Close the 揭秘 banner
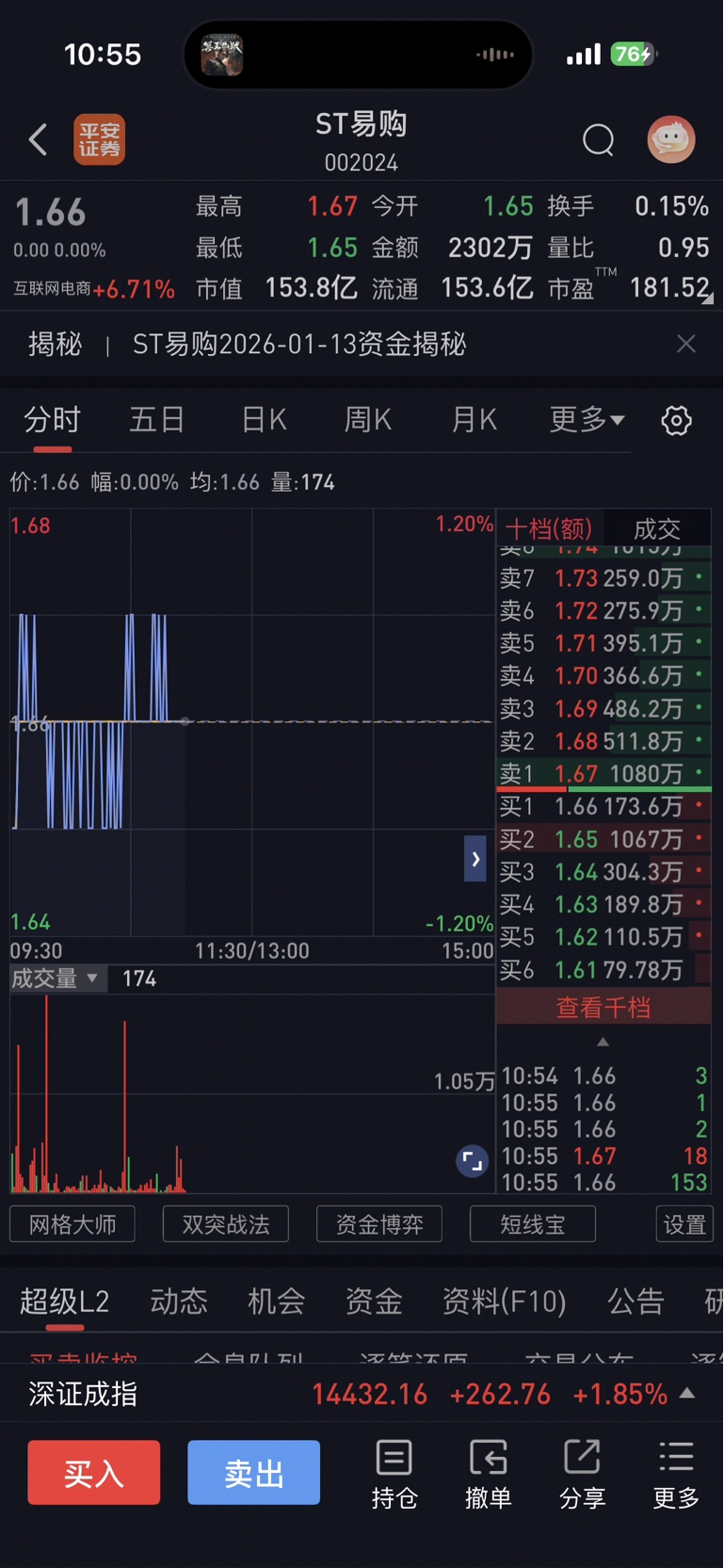 click(686, 344)
